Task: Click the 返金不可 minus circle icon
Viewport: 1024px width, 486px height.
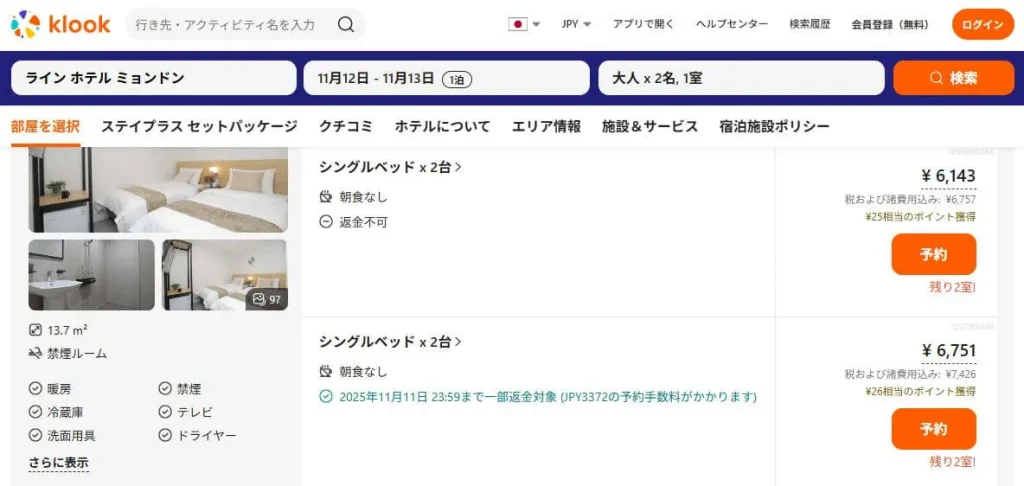Action: pos(326,221)
